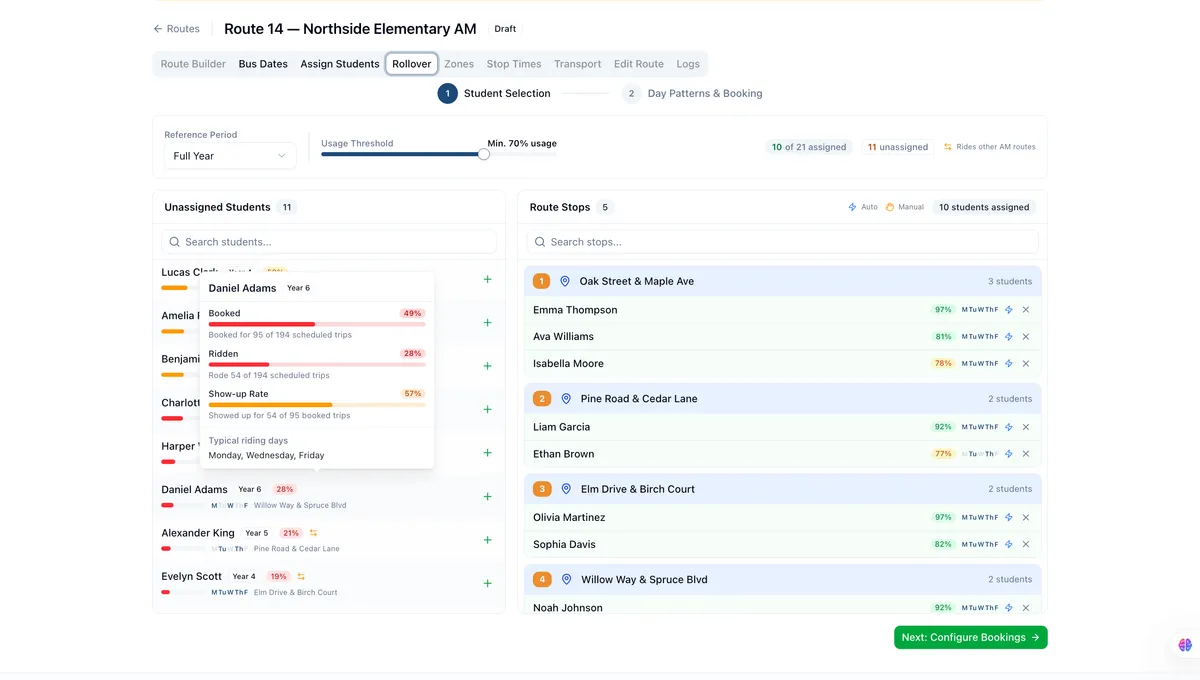Click the Manual hand legend icon
Screen dimensions: 1200x680
coord(889,207)
